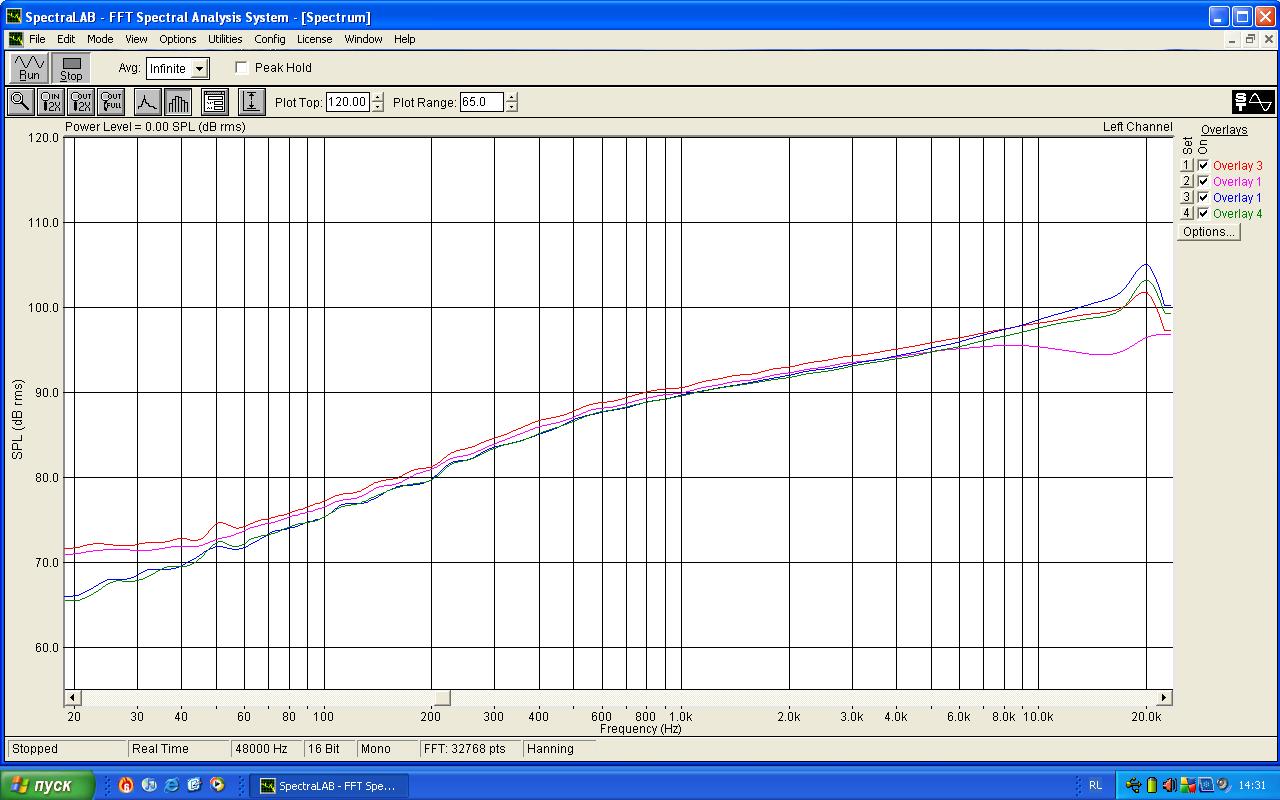Uncheck the magenta Overlay 1 checkbox
Image resolution: width=1280 pixels, height=800 pixels.
pos(1203,182)
